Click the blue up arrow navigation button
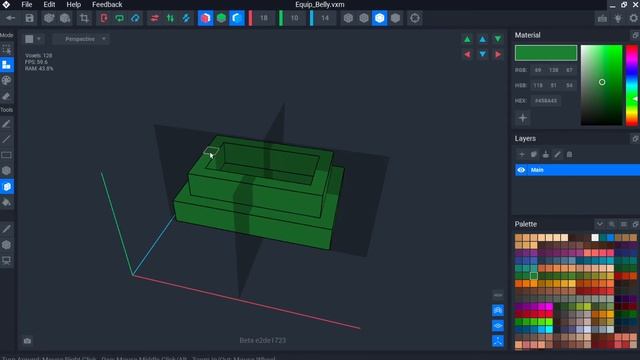This screenshot has width=640, height=360. pos(483,39)
